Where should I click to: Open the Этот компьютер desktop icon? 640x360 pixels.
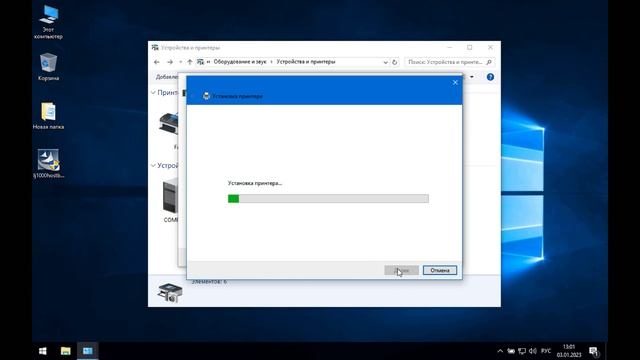(x=48, y=22)
